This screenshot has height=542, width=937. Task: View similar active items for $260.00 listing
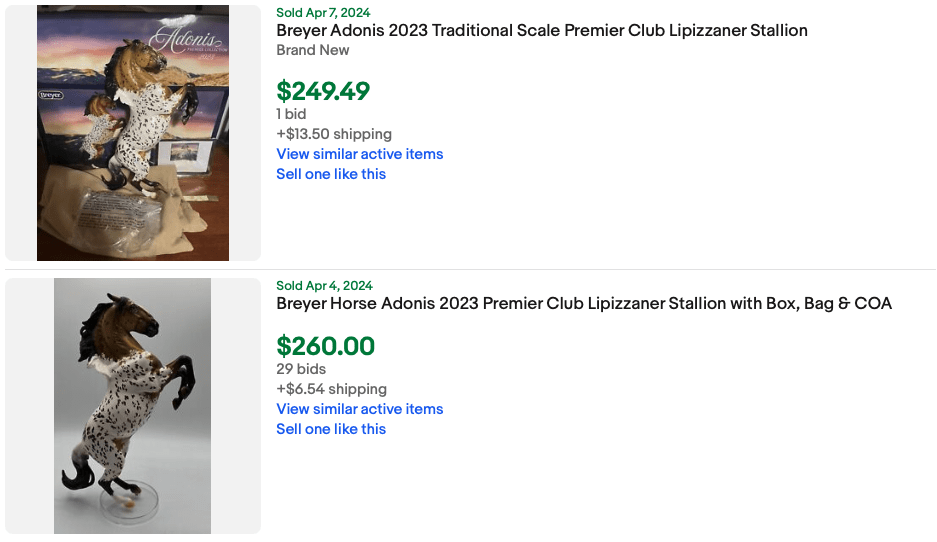pos(359,409)
